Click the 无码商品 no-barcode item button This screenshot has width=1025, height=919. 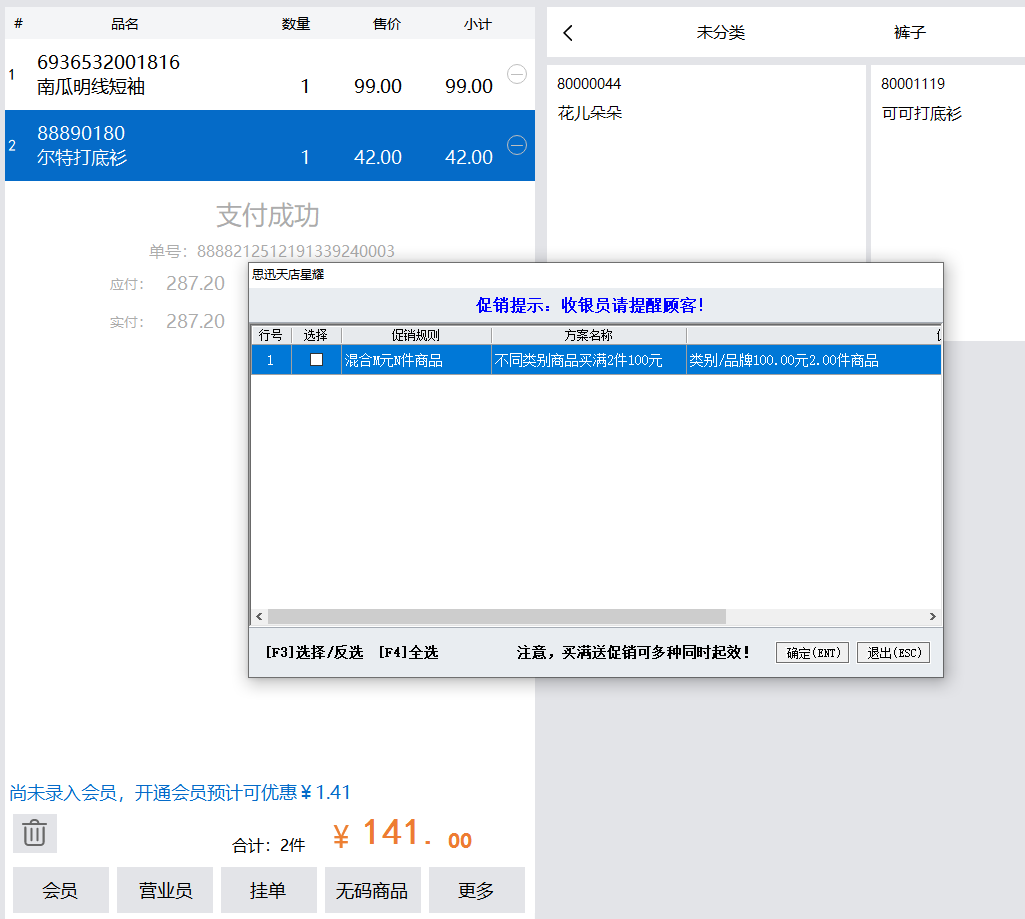coord(372,890)
